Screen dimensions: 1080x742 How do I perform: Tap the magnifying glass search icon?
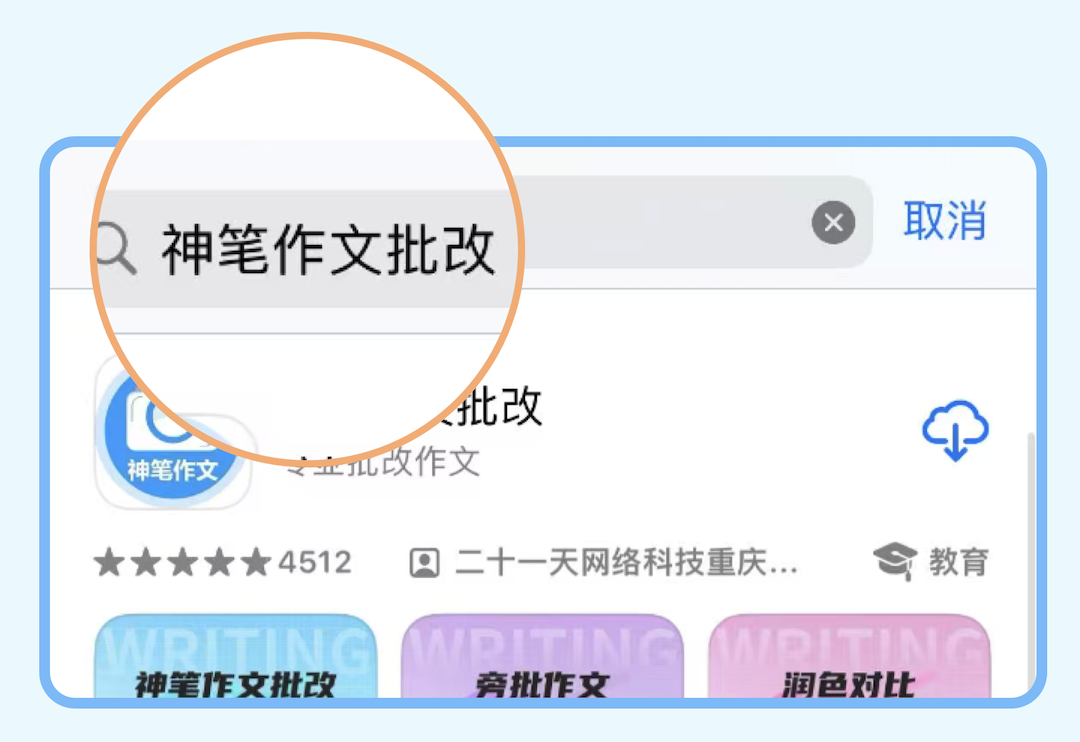click(117, 249)
